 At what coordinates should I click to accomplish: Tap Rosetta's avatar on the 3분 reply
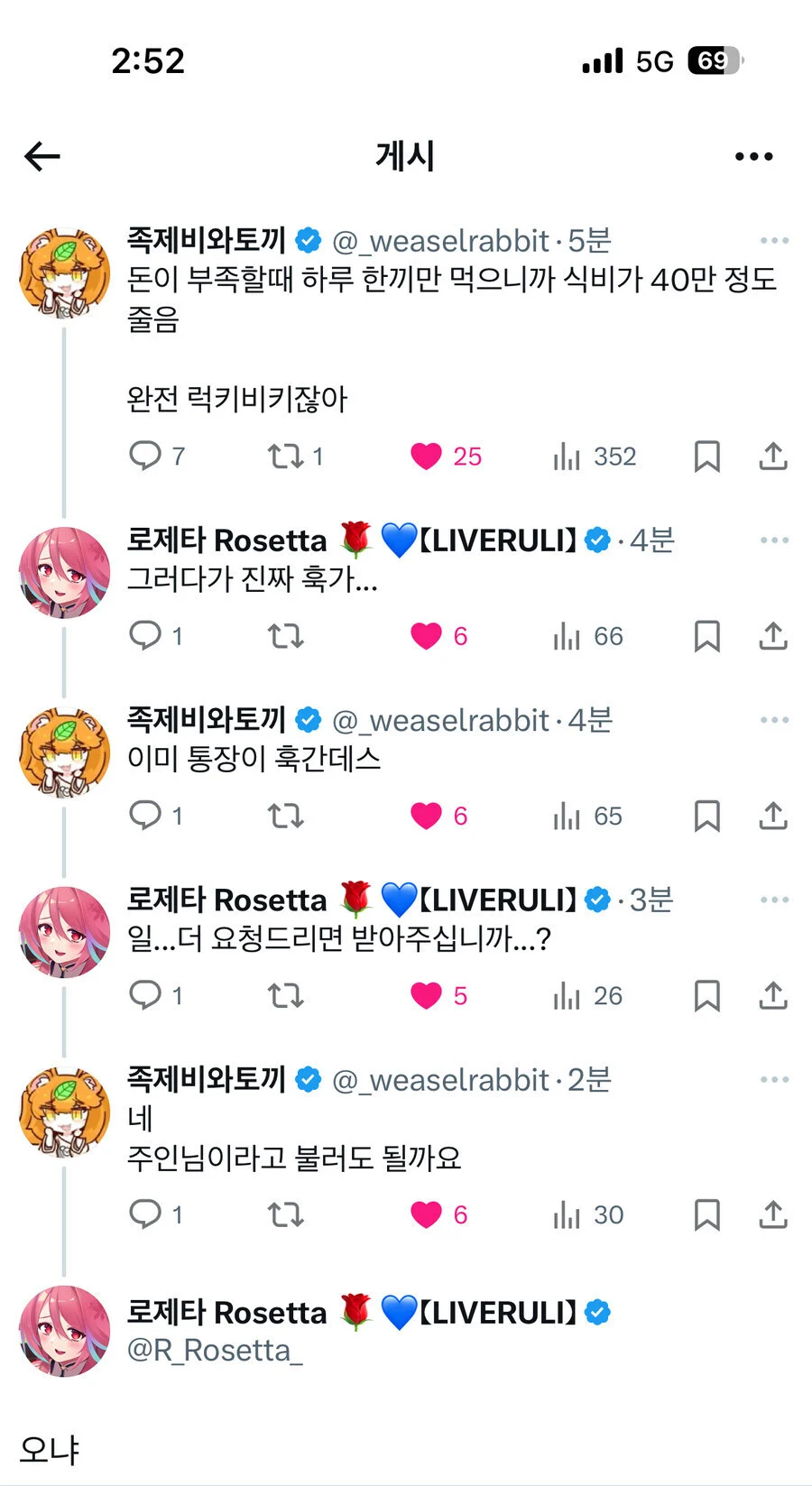[64, 932]
